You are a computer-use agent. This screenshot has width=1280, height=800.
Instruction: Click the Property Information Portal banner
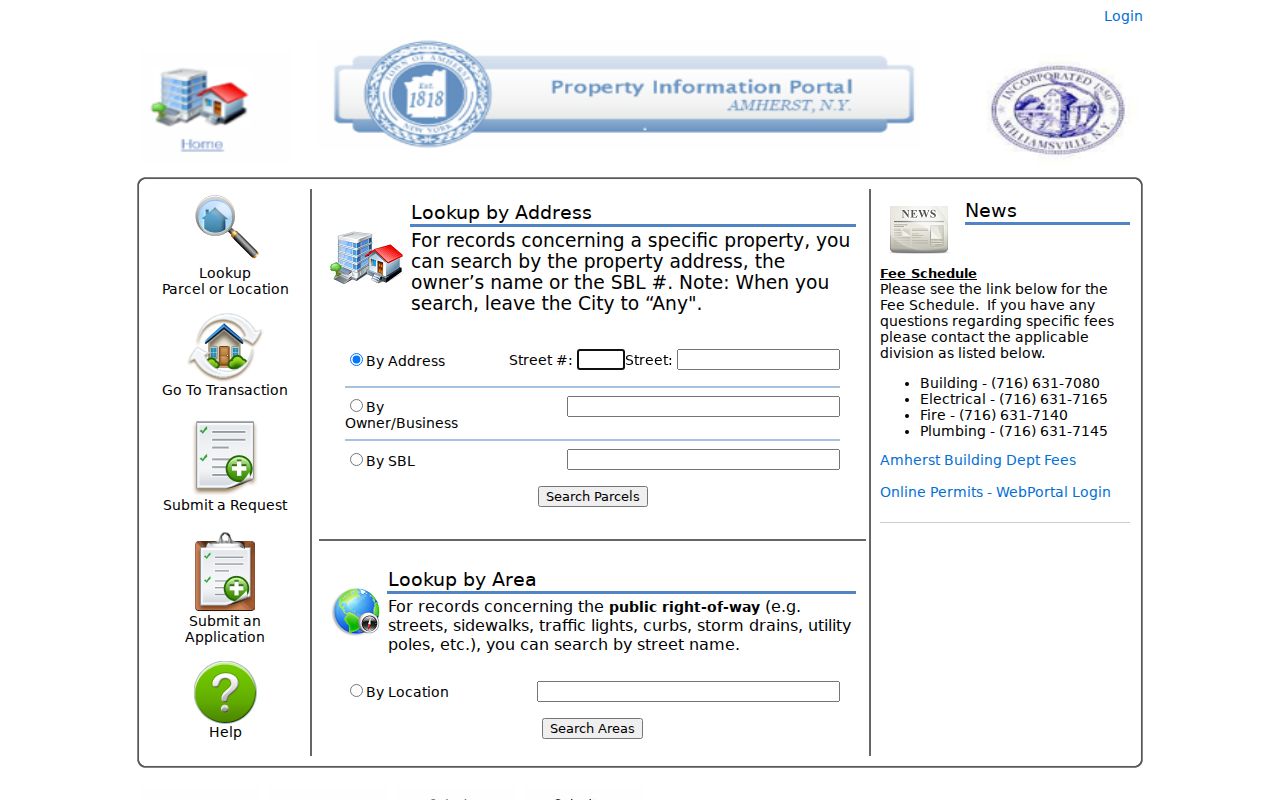pyautogui.click(x=624, y=94)
